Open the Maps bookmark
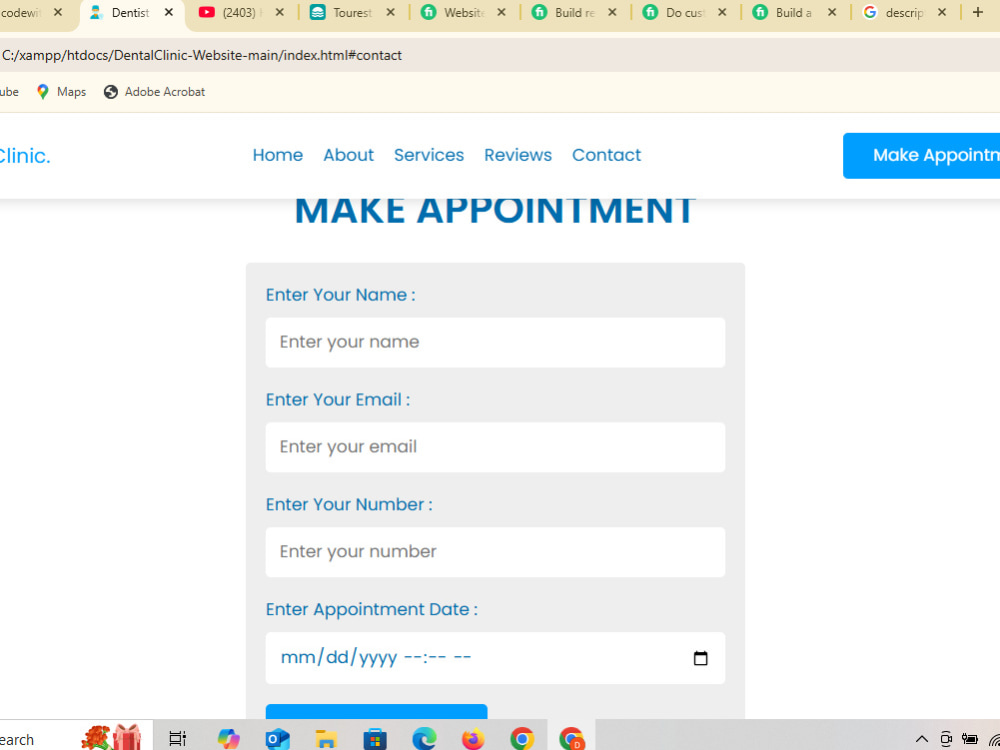 coord(61,92)
